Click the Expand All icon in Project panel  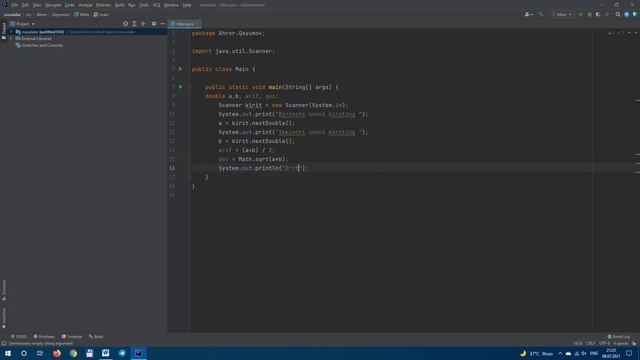(134, 24)
